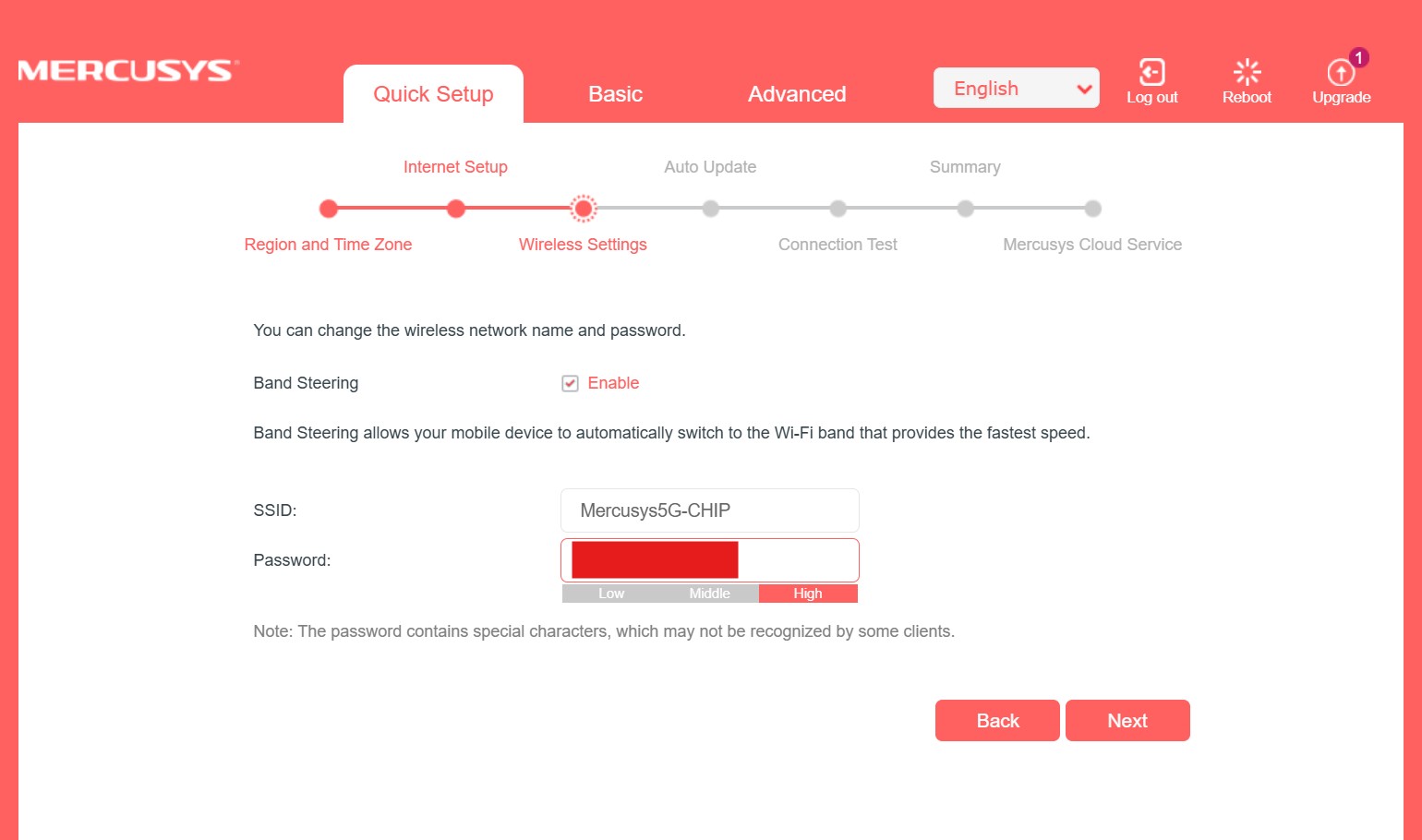Image resolution: width=1422 pixels, height=840 pixels.
Task: Click the Mercusys logo
Action: pyautogui.click(x=127, y=71)
